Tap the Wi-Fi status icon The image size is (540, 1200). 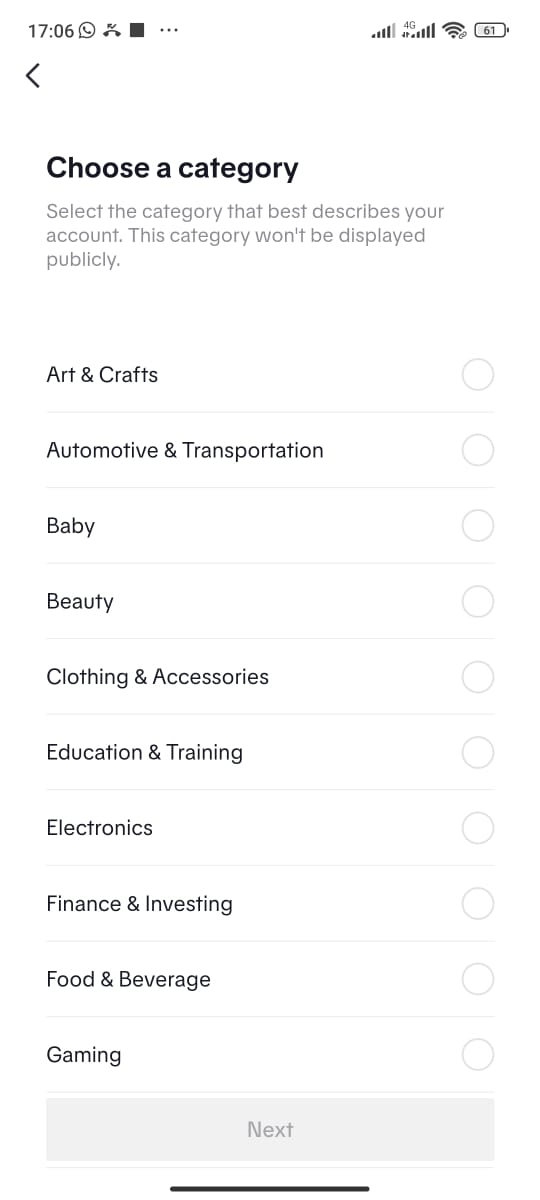point(457,31)
